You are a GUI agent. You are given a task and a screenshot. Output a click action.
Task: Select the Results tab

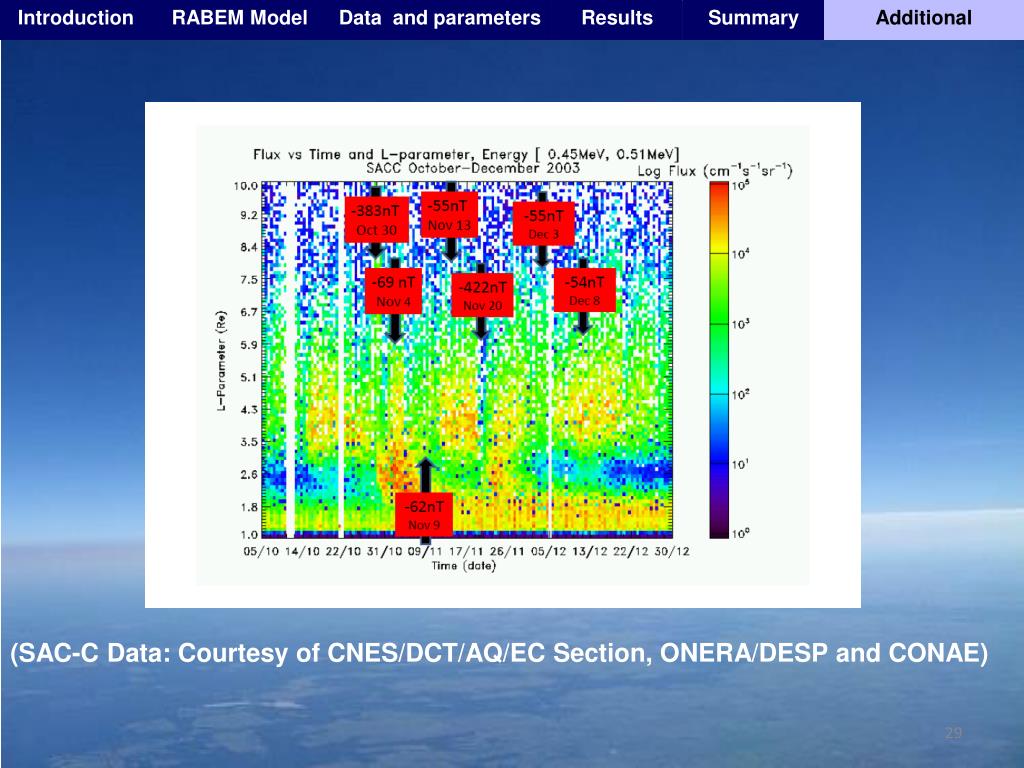617,18
